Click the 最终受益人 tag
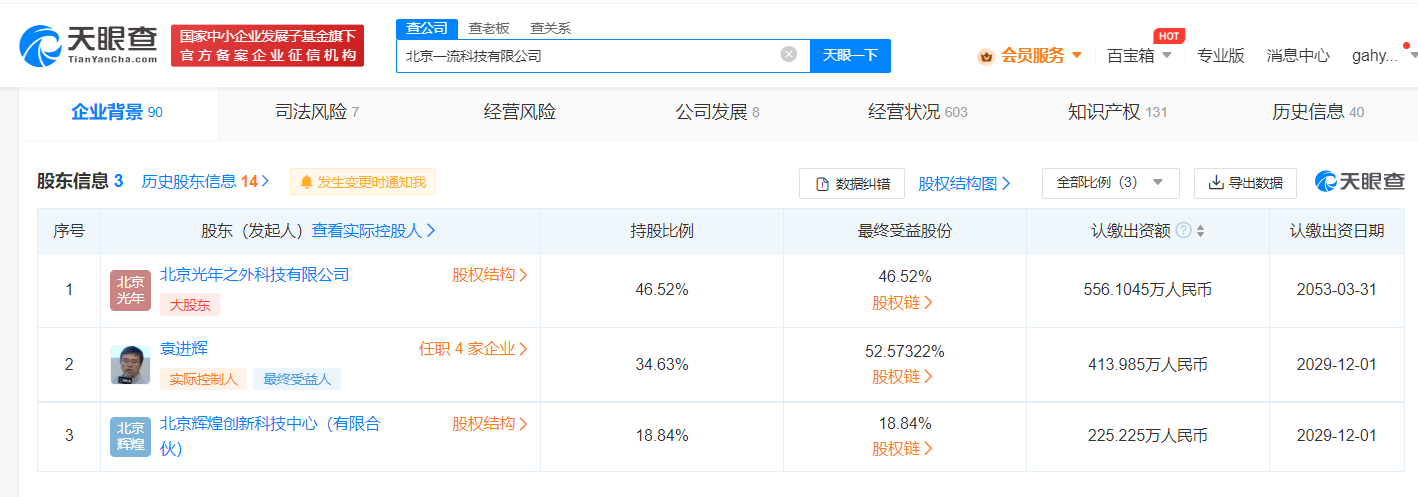 coord(297,379)
